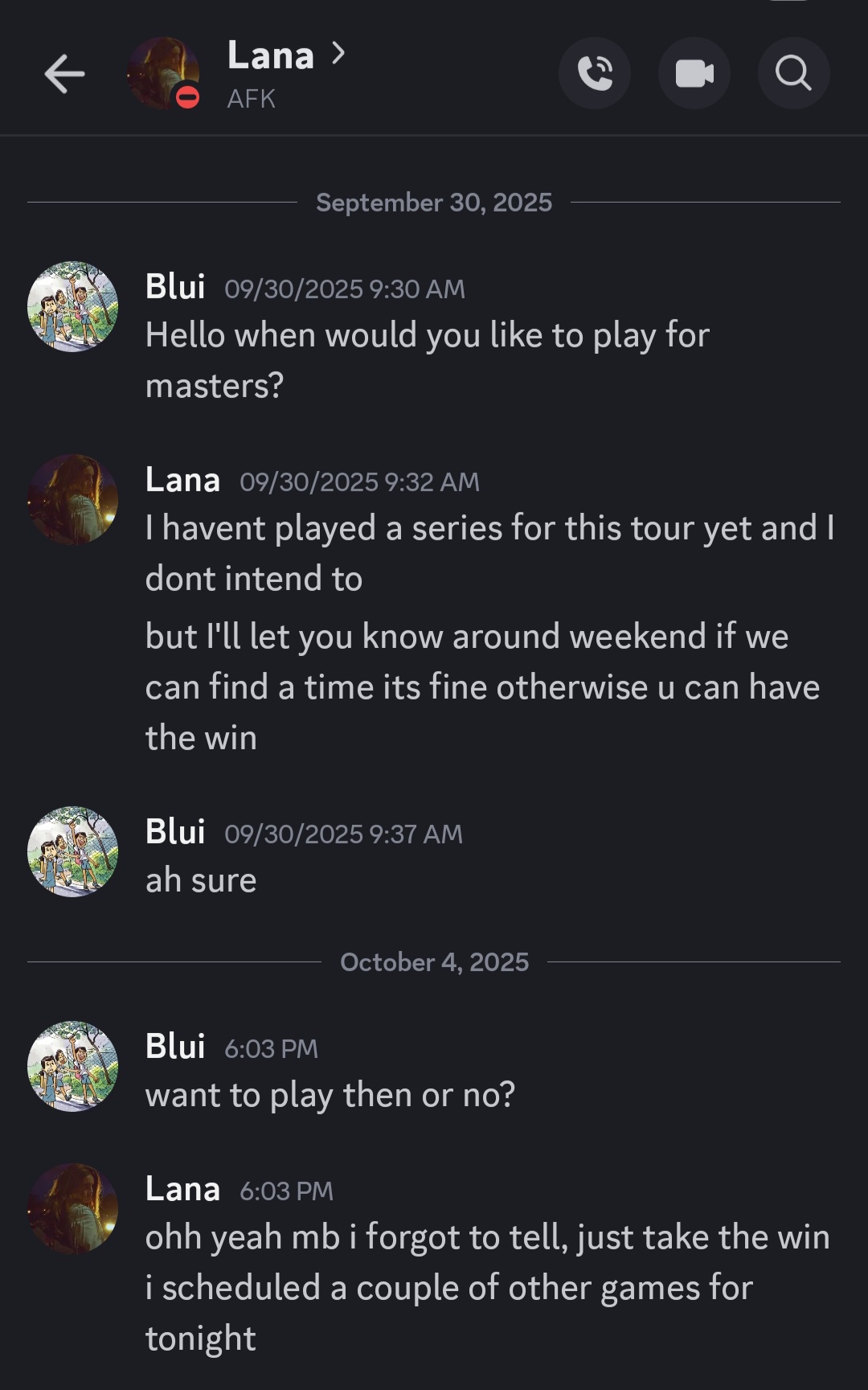
Task: Tap Lana's avatar on the October 6:03 PM message
Action: coord(72,1208)
